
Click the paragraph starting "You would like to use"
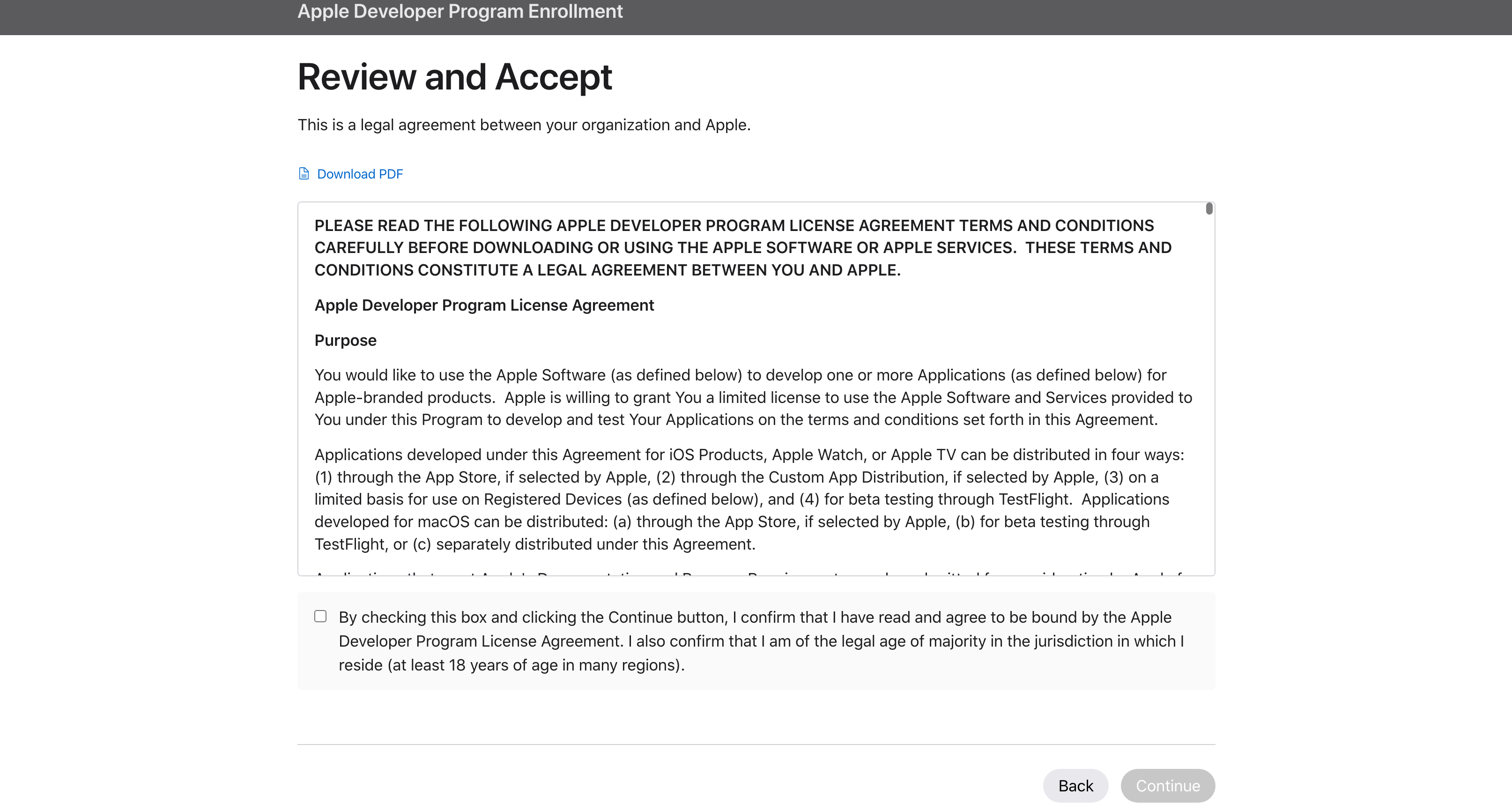pos(753,397)
